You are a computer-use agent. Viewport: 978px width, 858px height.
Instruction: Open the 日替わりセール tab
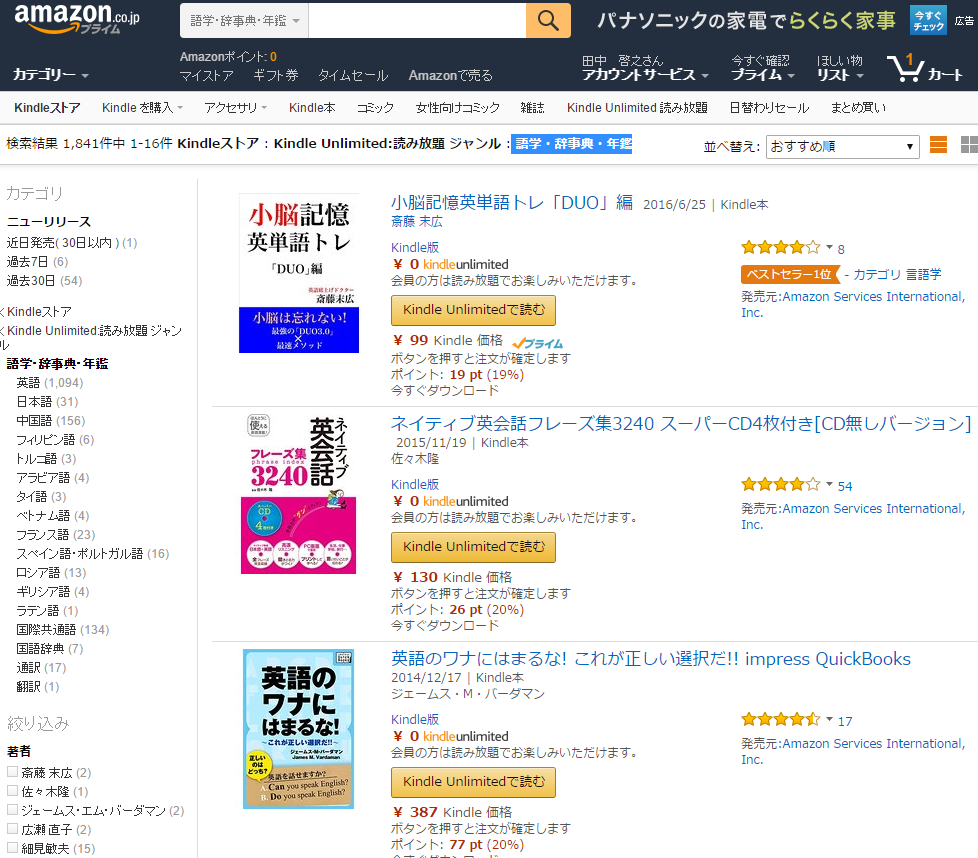pos(769,108)
